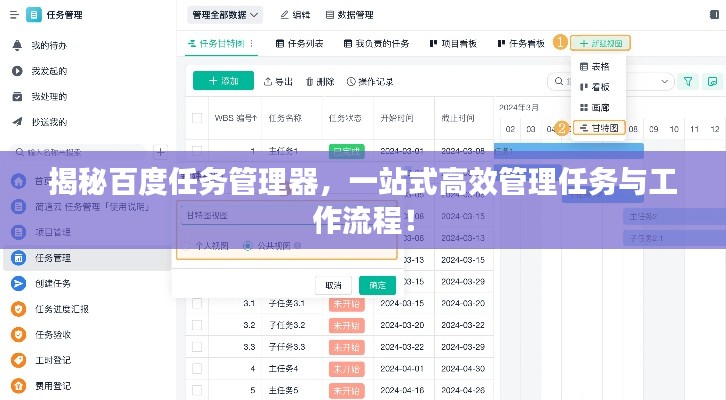Click end date 2024-04-30 cell
Viewport: 726px width, 400px height.
[463, 369]
